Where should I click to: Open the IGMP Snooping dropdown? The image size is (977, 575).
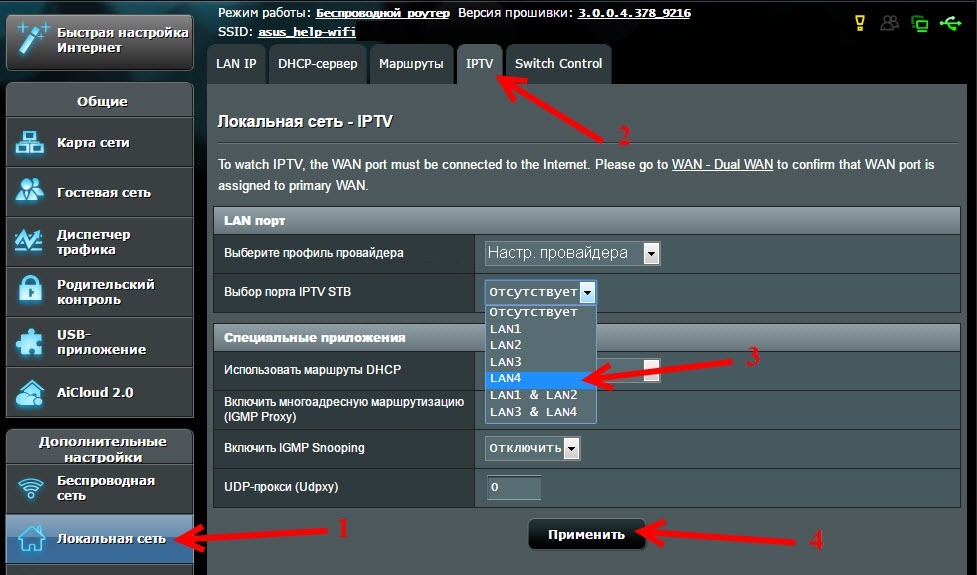[x=532, y=448]
